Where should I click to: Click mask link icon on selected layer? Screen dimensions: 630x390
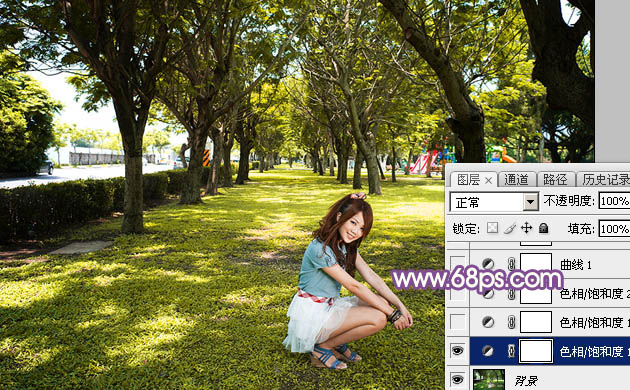click(x=511, y=351)
